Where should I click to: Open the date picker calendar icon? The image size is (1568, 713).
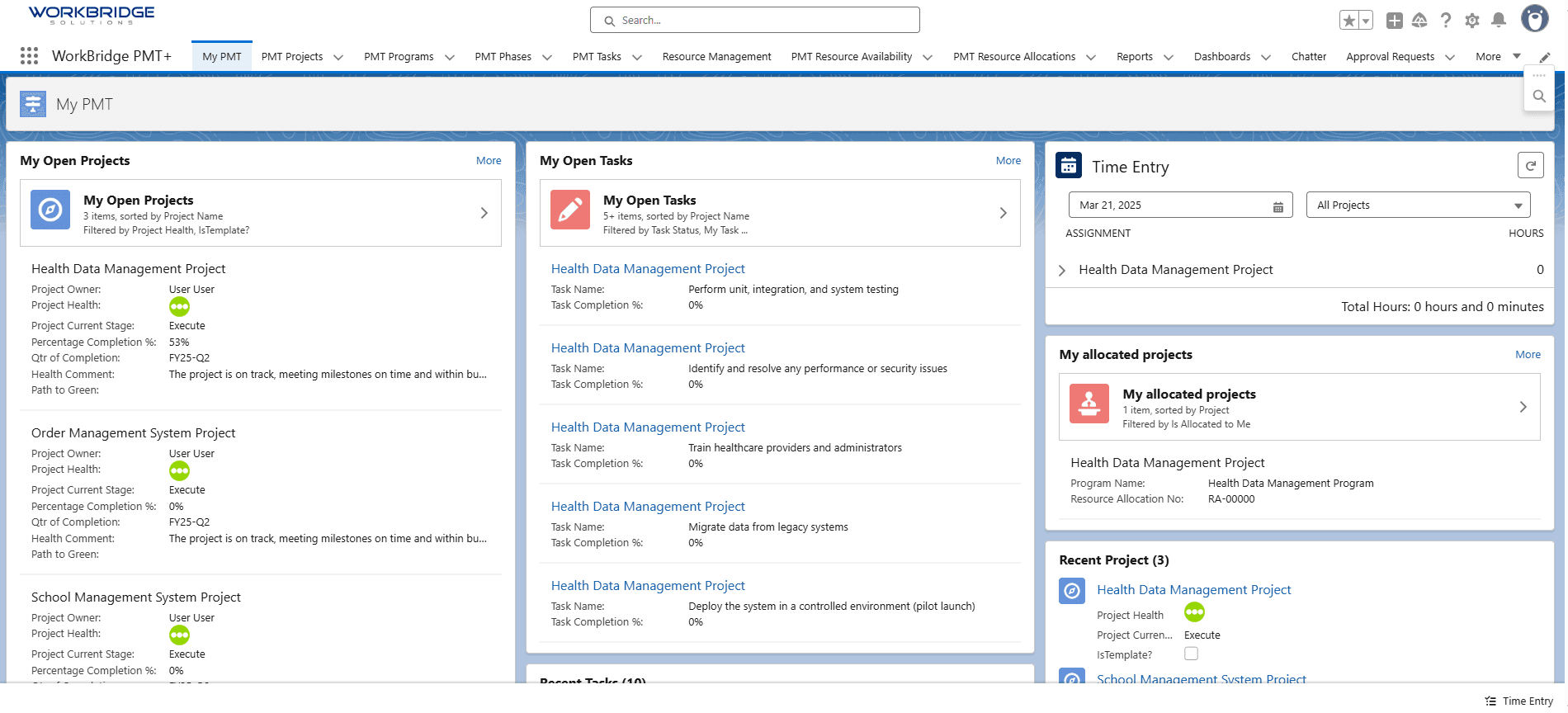click(1278, 206)
